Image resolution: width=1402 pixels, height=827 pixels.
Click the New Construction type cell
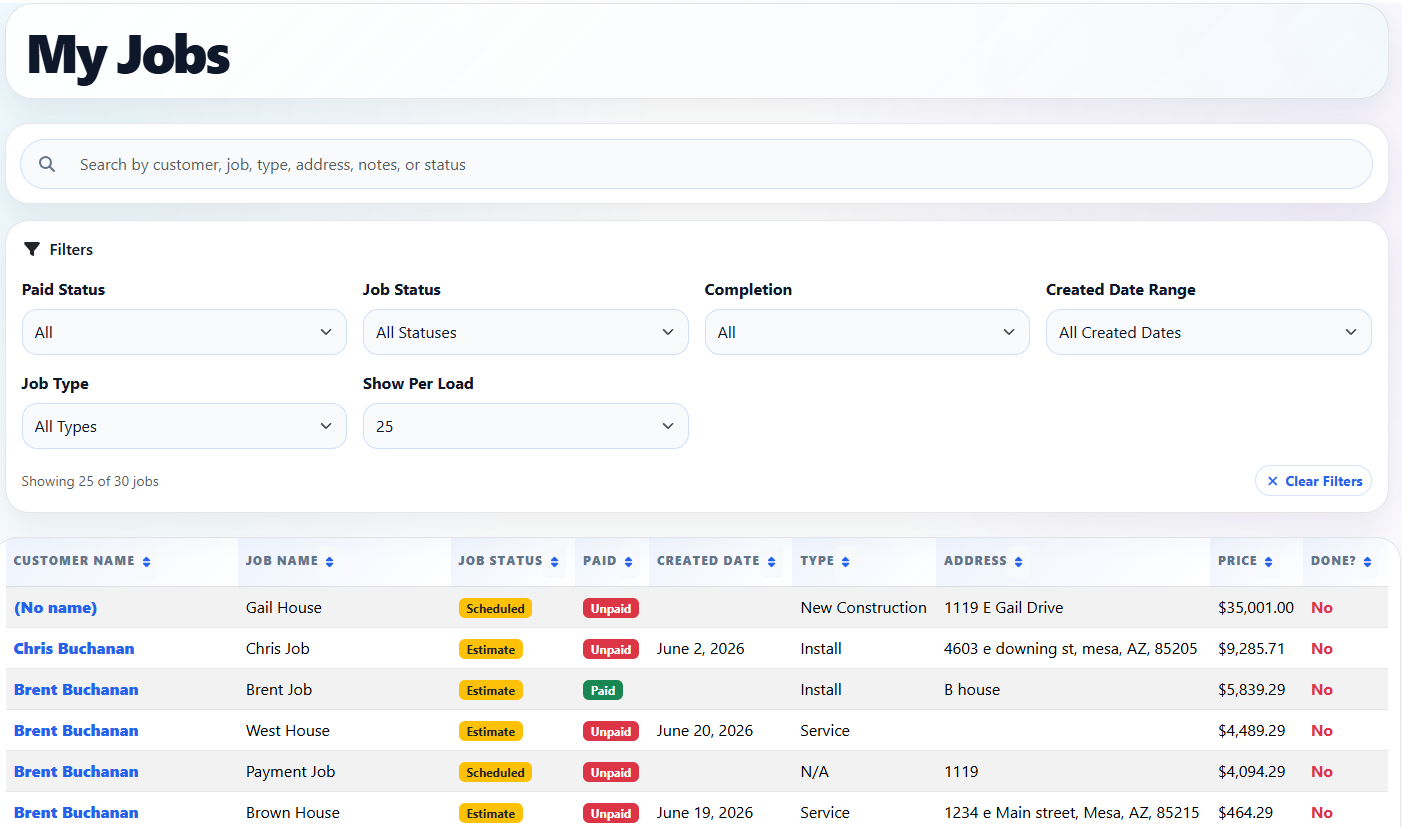pos(864,608)
